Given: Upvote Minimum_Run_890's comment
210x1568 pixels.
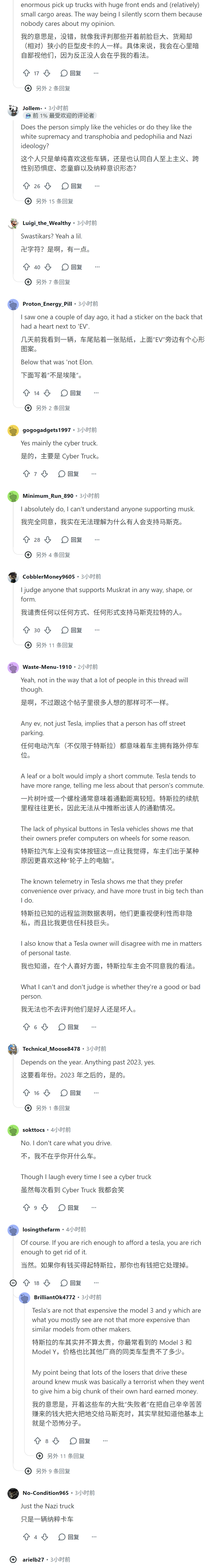Looking at the screenshot, I should (x=26, y=539).
